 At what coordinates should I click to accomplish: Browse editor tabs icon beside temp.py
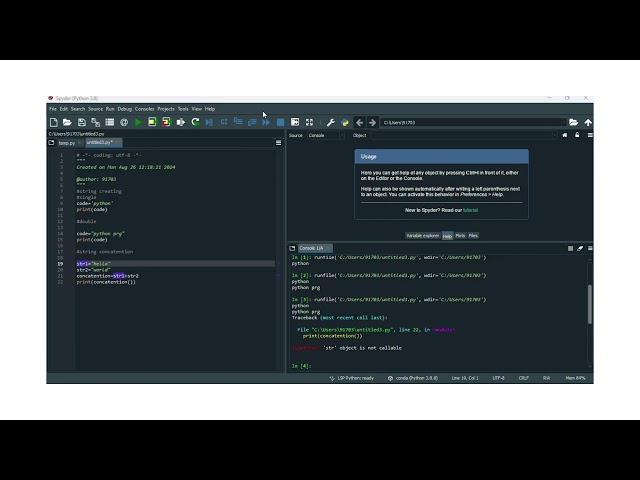[51, 142]
